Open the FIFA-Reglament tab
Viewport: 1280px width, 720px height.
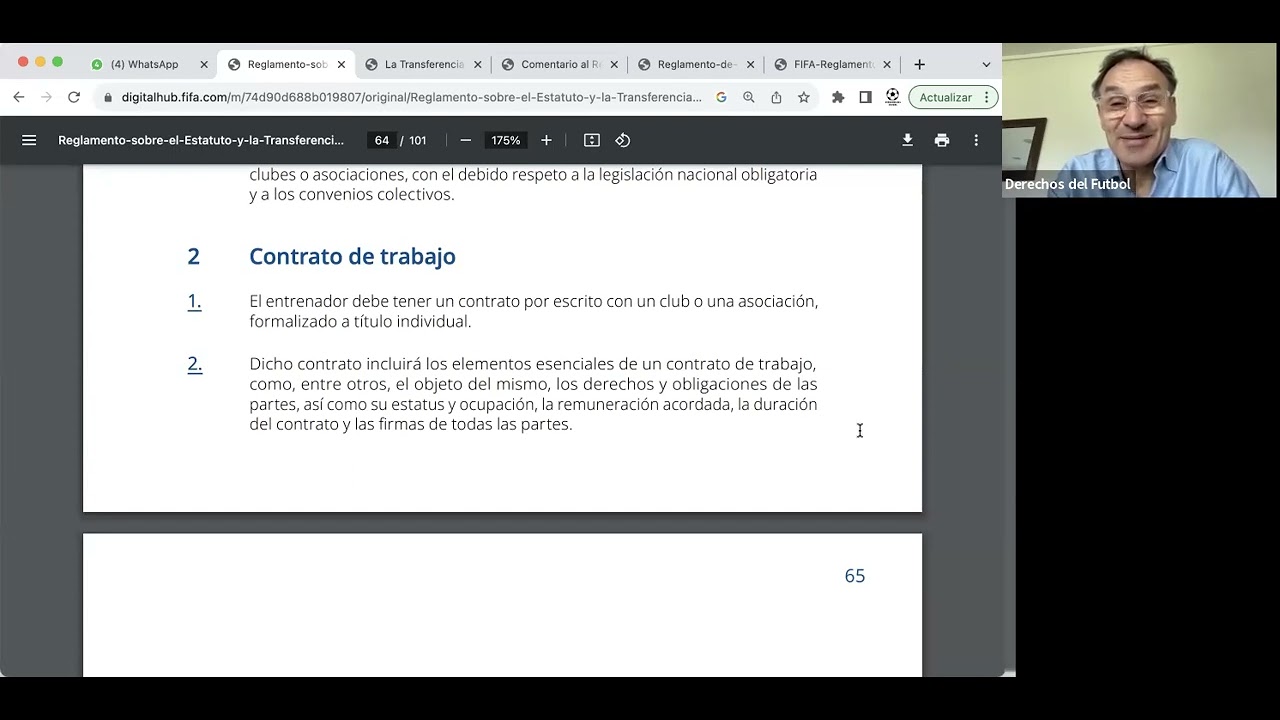point(834,64)
